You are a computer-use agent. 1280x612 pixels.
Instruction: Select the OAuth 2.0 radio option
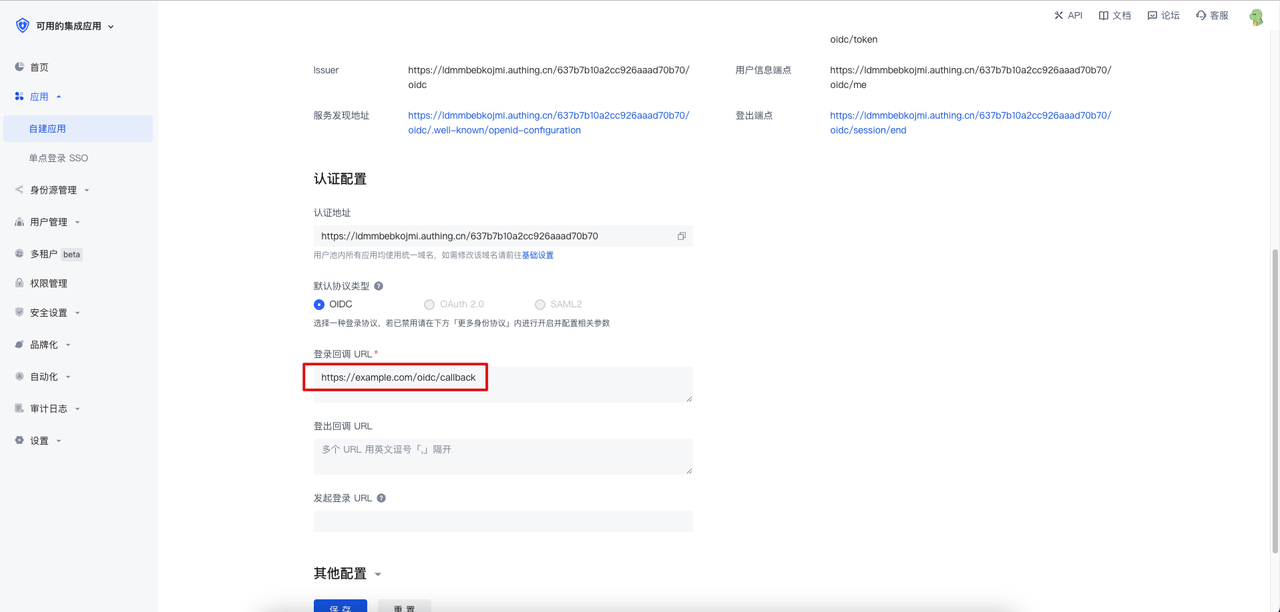point(430,304)
